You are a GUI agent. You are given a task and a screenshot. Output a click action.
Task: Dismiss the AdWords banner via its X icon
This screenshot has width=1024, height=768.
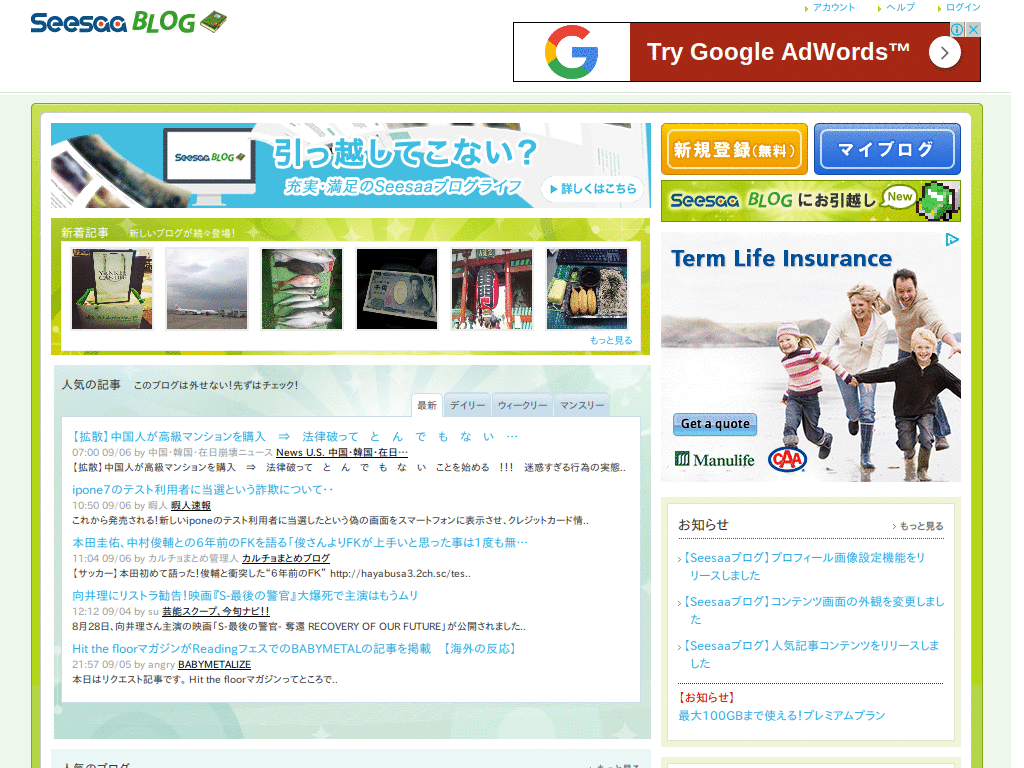973,29
